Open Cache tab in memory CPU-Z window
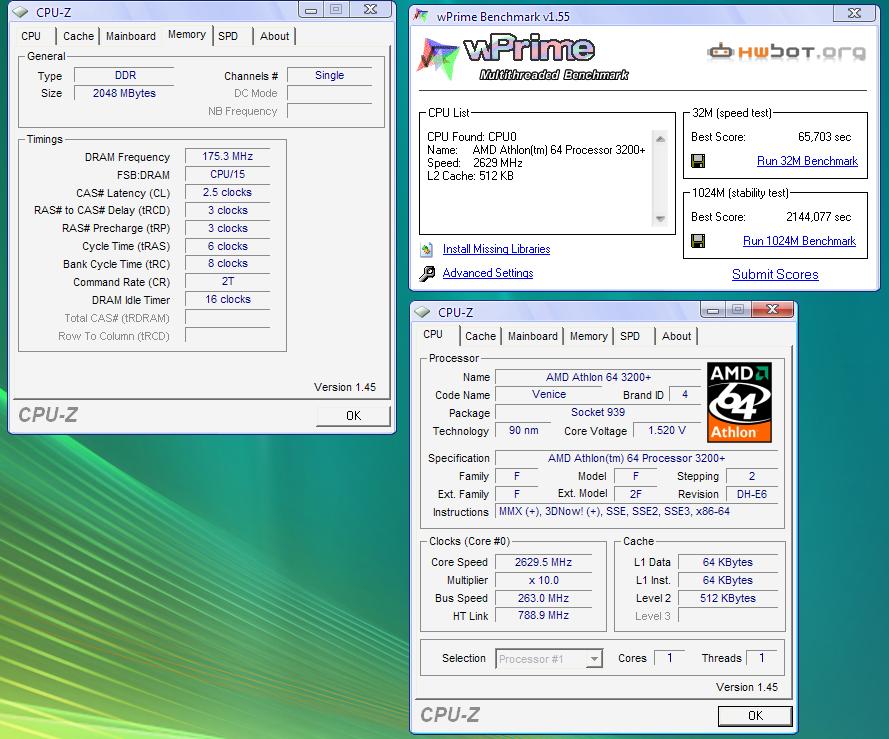Screen dimensions: 889x739 pyautogui.click(x=78, y=36)
